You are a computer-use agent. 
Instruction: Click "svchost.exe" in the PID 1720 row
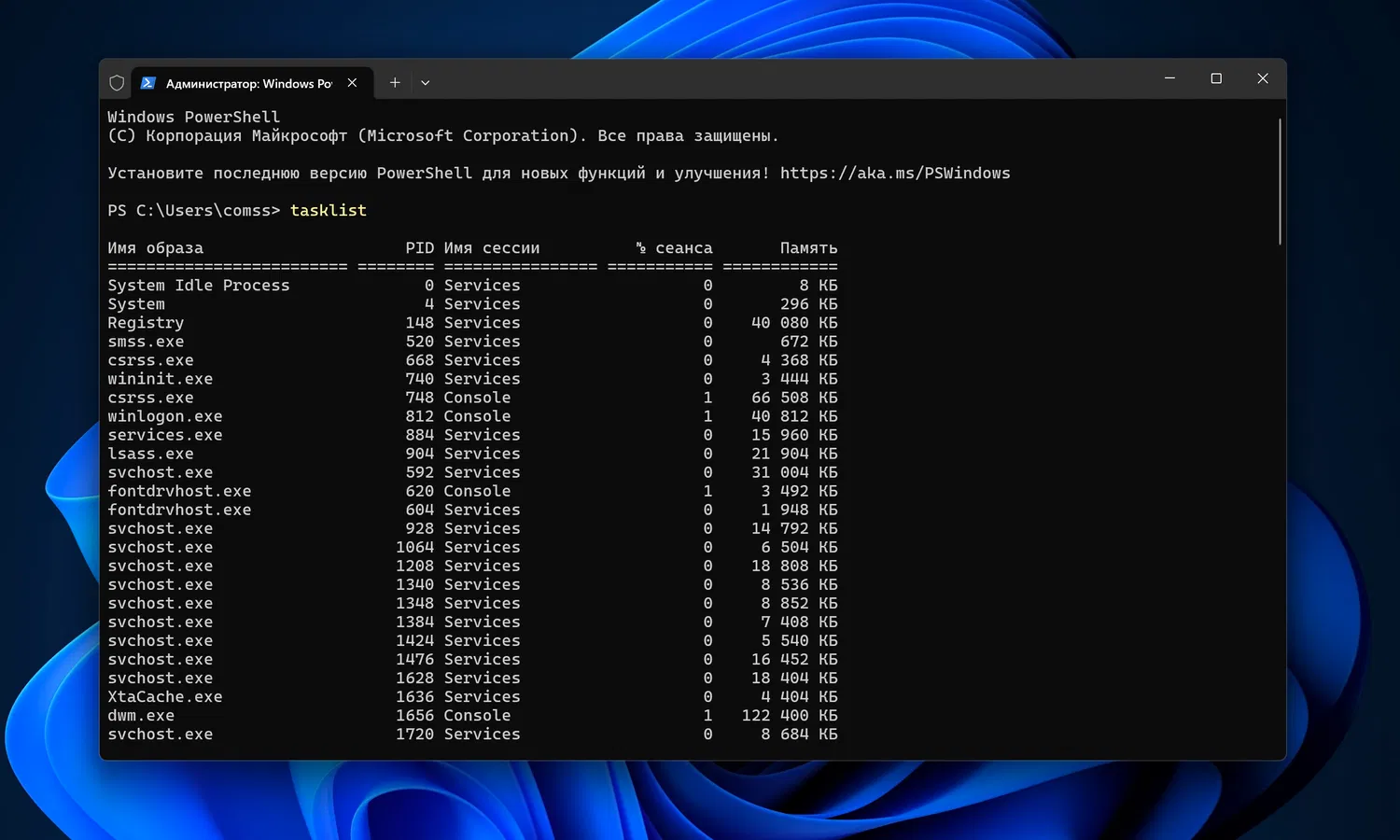click(160, 735)
